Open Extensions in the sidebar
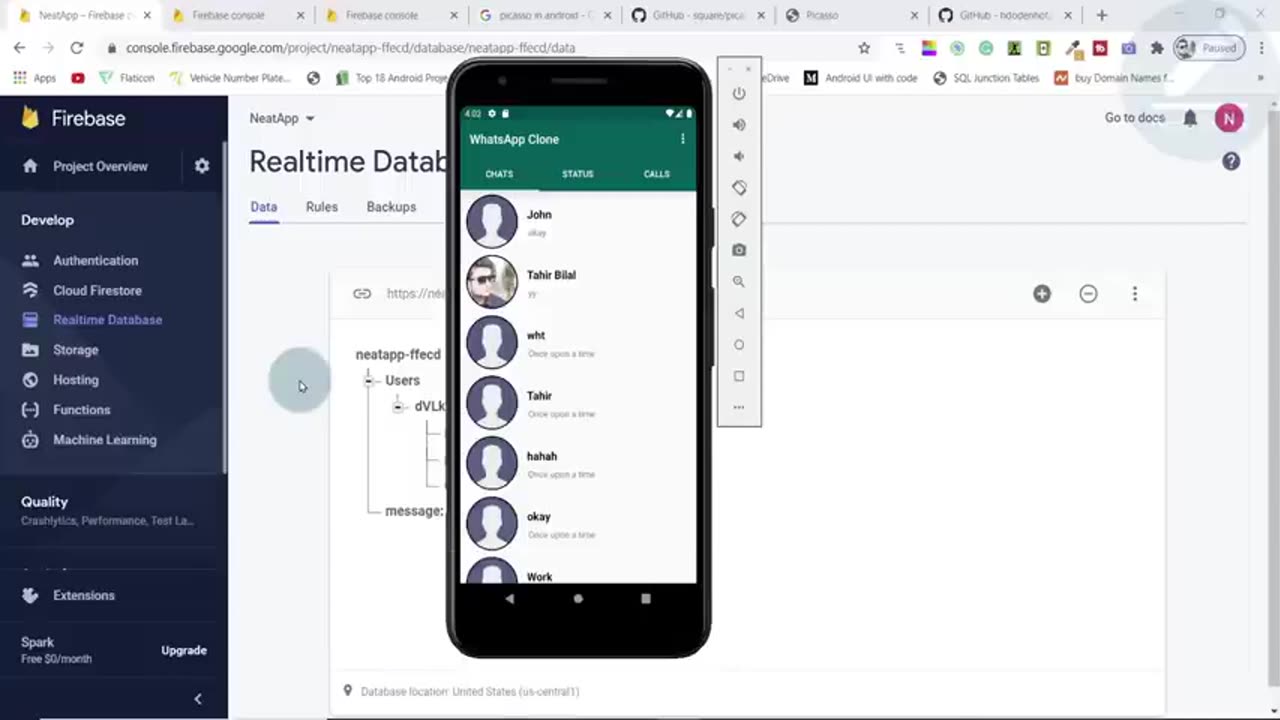The height and width of the screenshot is (720, 1280). (x=84, y=595)
